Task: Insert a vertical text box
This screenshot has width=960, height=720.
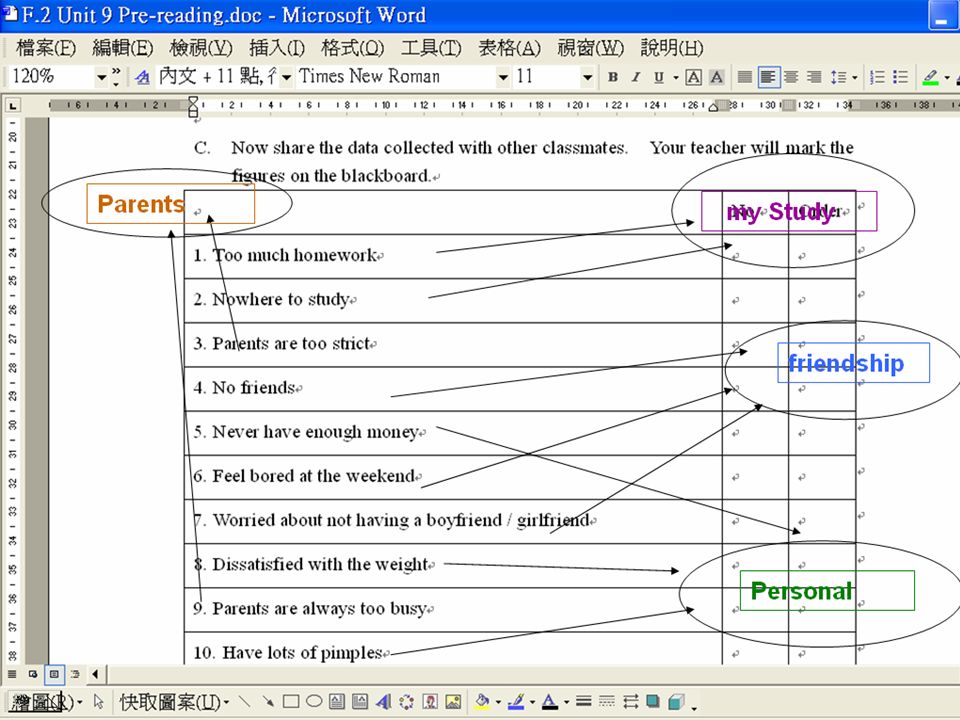Action: click(x=360, y=702)
